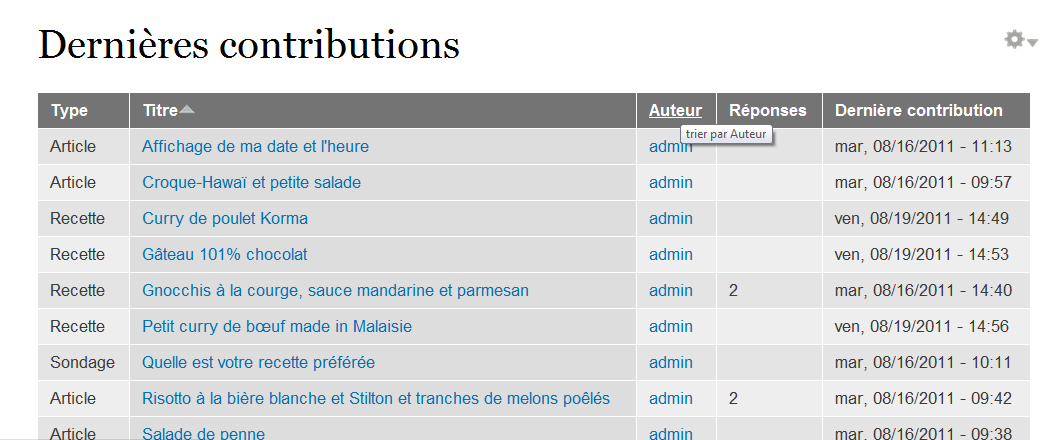Open the "Salade de penne" article

pyautogui.click(x=203, y=433)
